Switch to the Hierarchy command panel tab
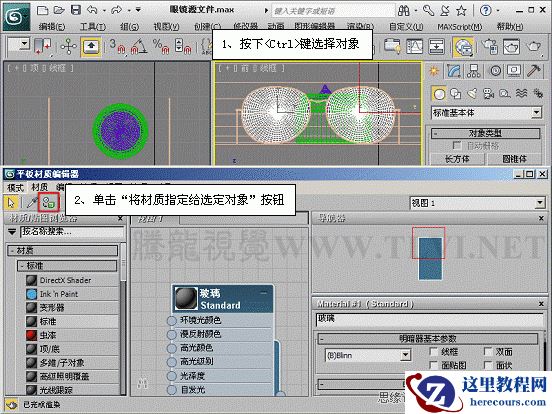Viewport: 552px width, 414px height. pos(473,71)
